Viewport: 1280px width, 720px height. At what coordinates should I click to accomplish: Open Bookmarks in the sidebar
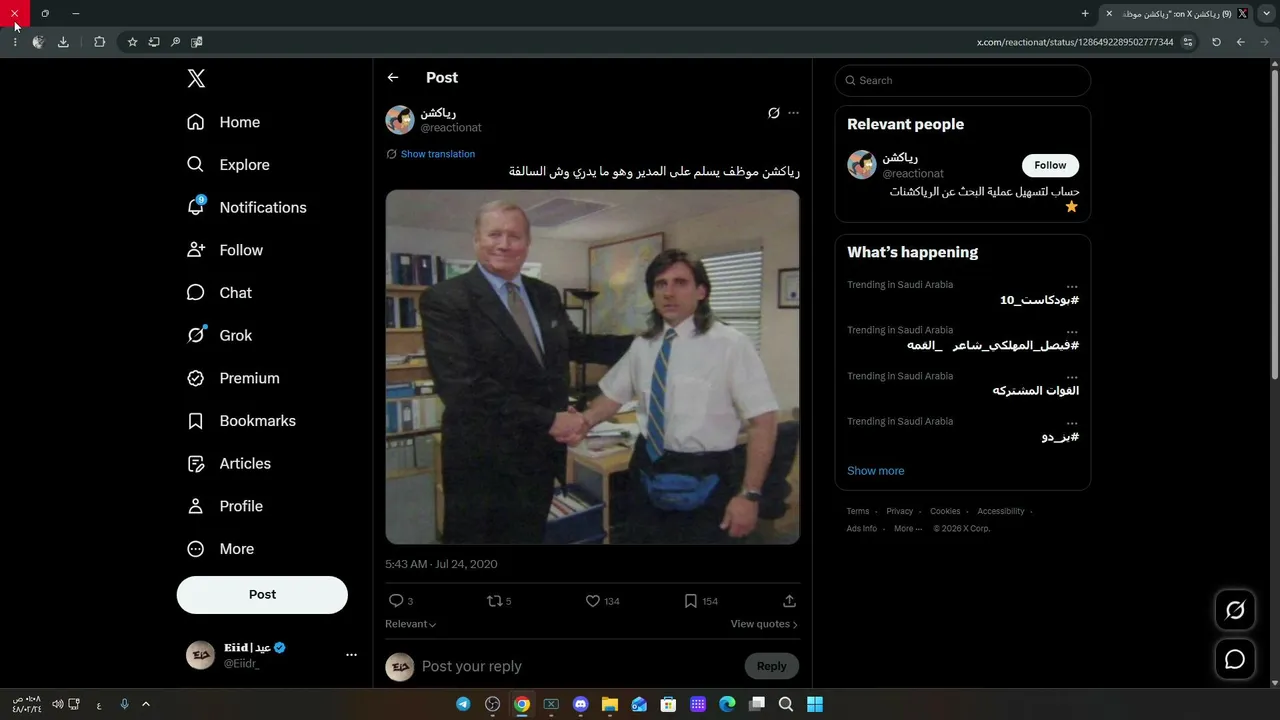(x=241, y=421)
